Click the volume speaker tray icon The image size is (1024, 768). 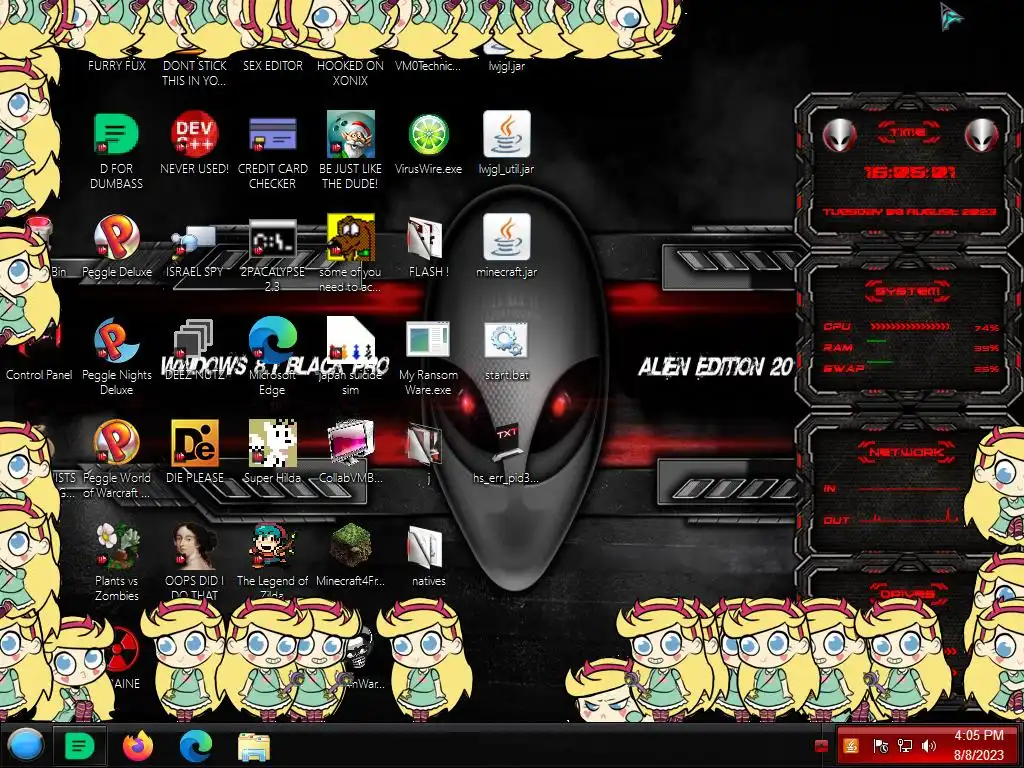click(929, 746)
